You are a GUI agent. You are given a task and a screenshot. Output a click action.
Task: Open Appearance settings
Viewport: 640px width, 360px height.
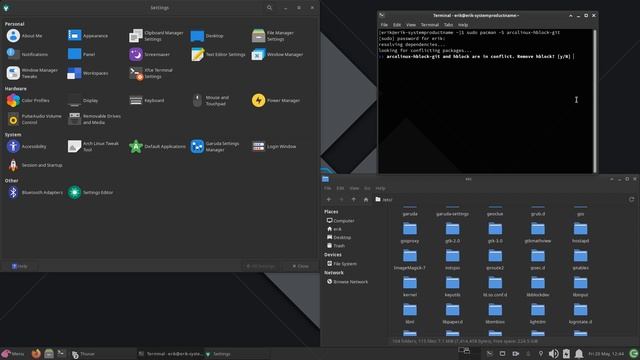pos(88,36)
